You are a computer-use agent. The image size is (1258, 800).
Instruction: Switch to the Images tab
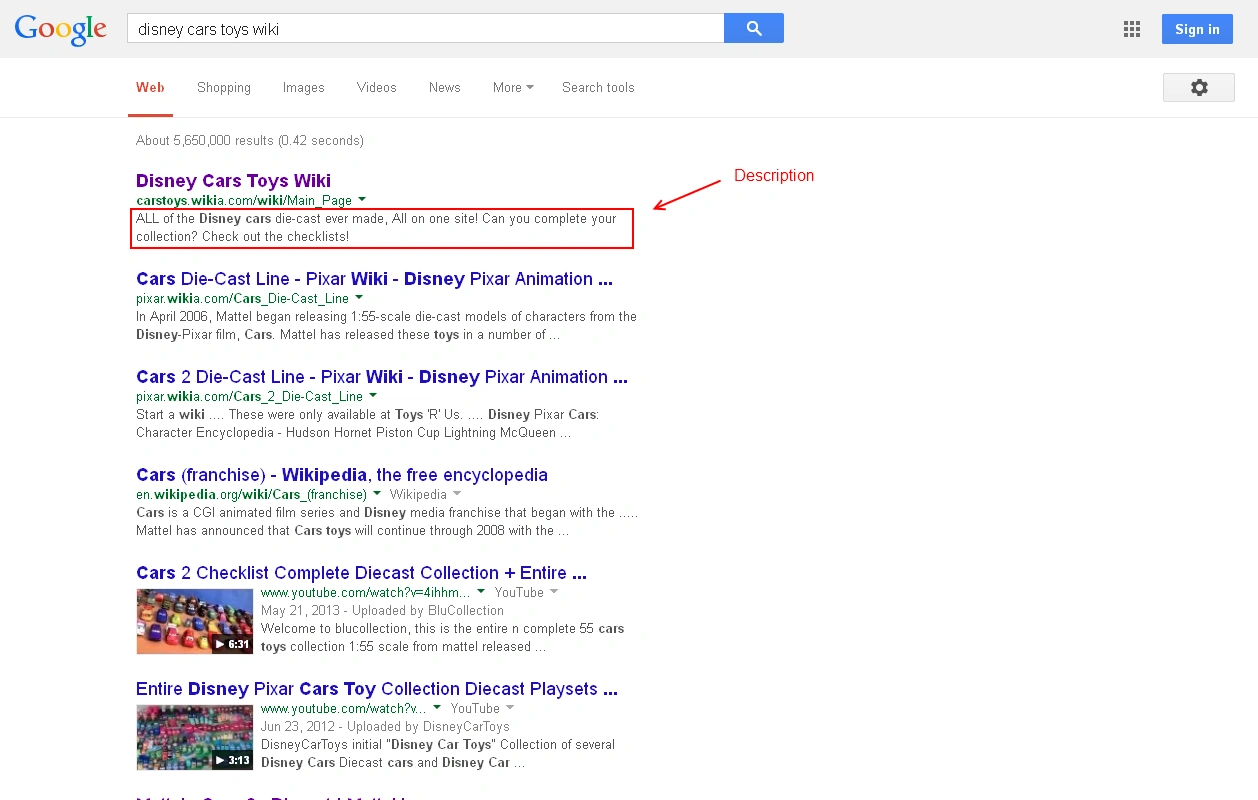point(304,87)
